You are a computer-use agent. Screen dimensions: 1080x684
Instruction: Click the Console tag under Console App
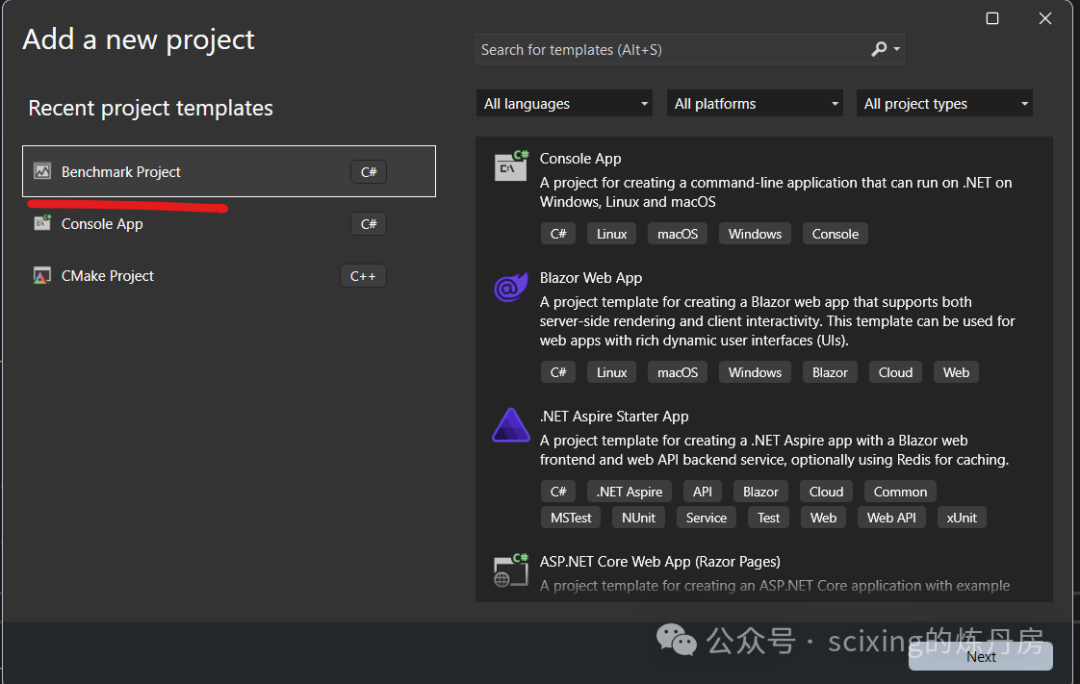tap(835, 234)
